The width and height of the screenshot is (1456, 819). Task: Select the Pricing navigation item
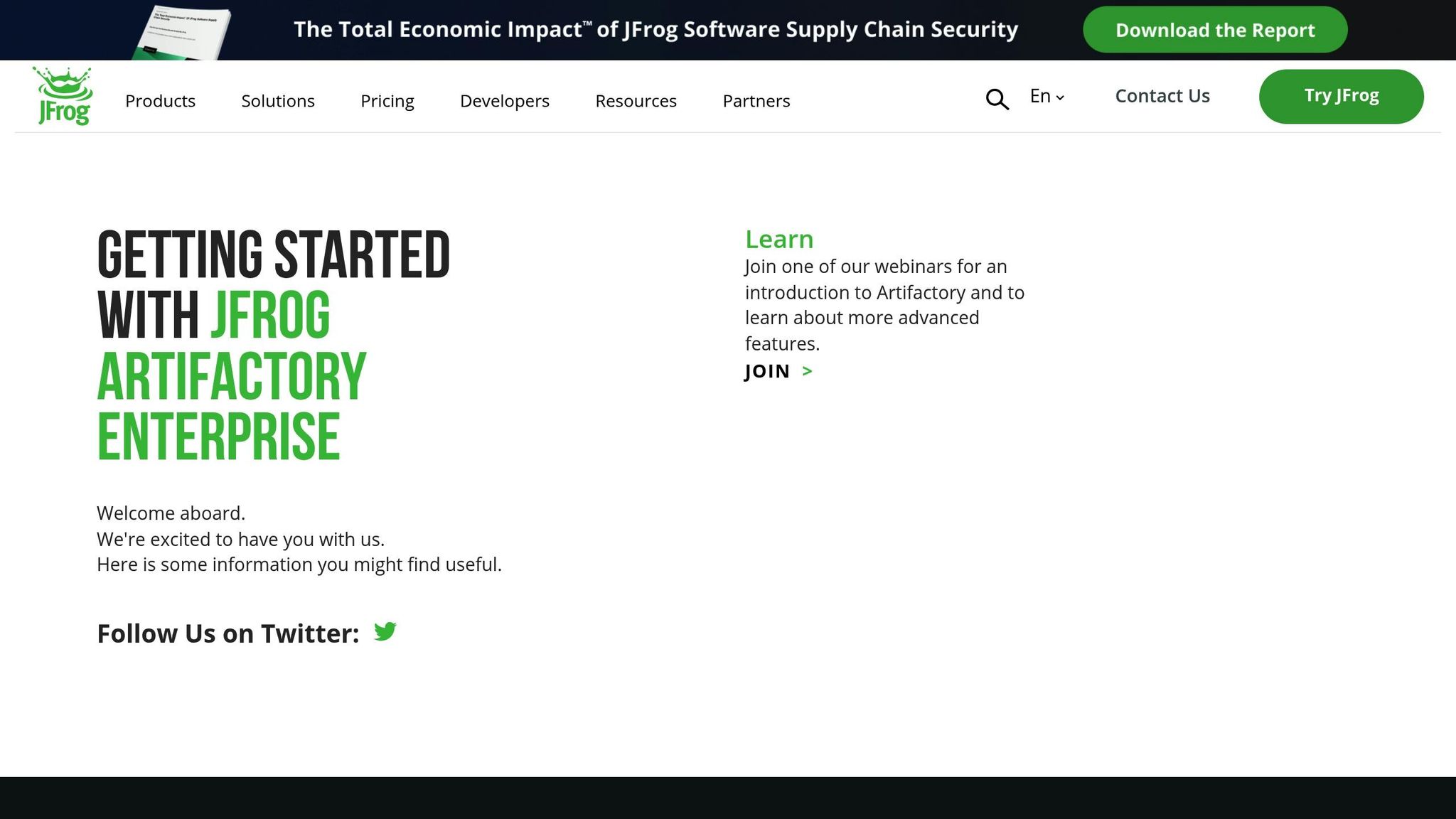tap(387, 101)
